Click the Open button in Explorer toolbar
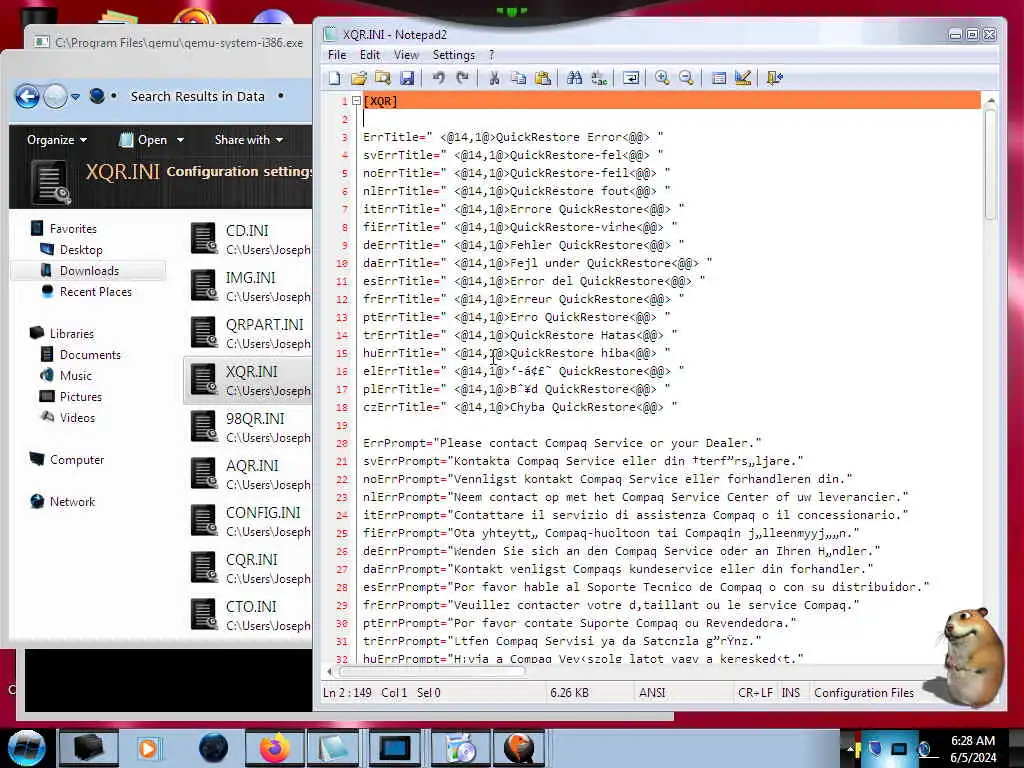The image size is (1024, 768). [144, 140]
